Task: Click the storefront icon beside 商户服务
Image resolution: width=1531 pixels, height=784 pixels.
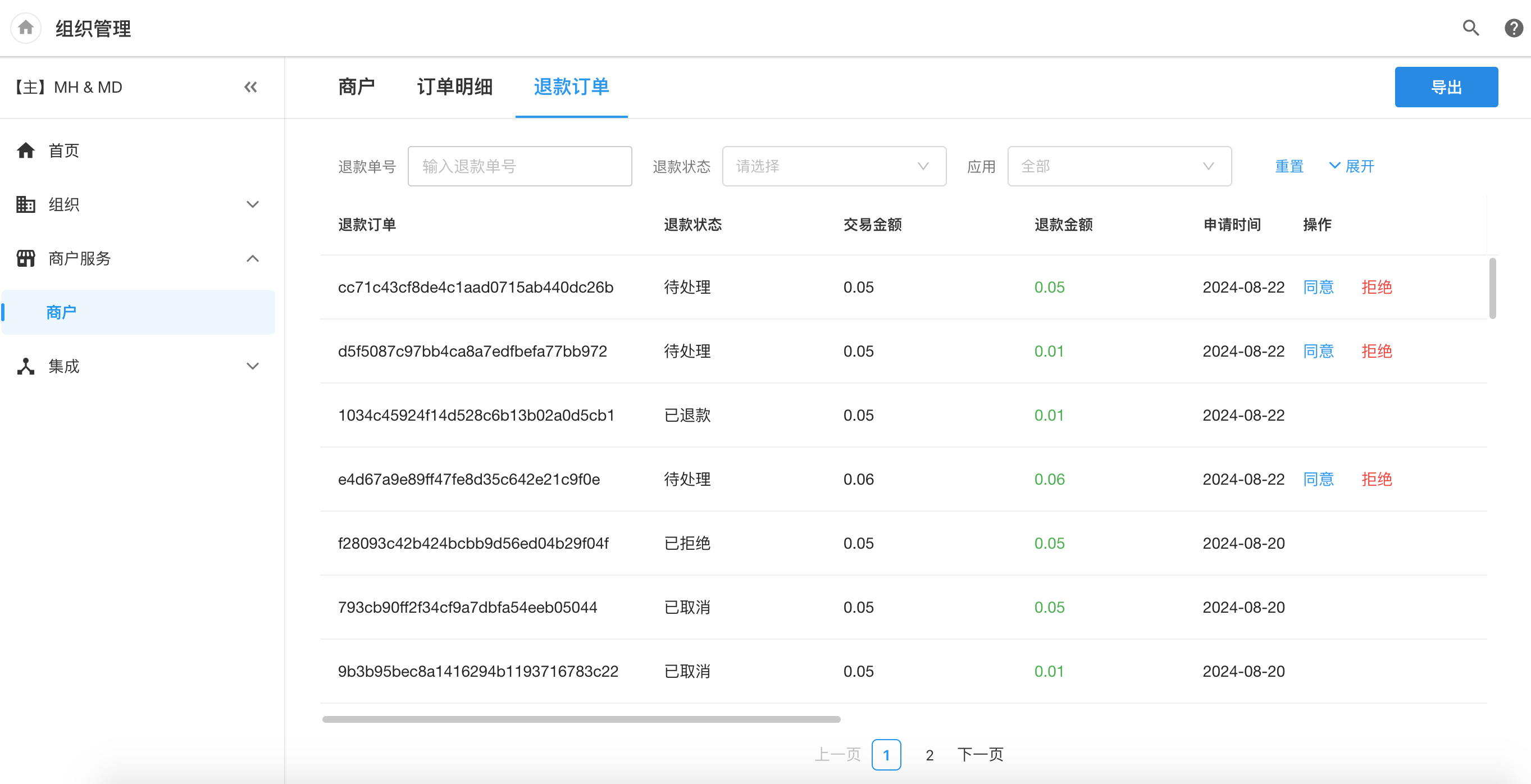Action: coord(26,258)
